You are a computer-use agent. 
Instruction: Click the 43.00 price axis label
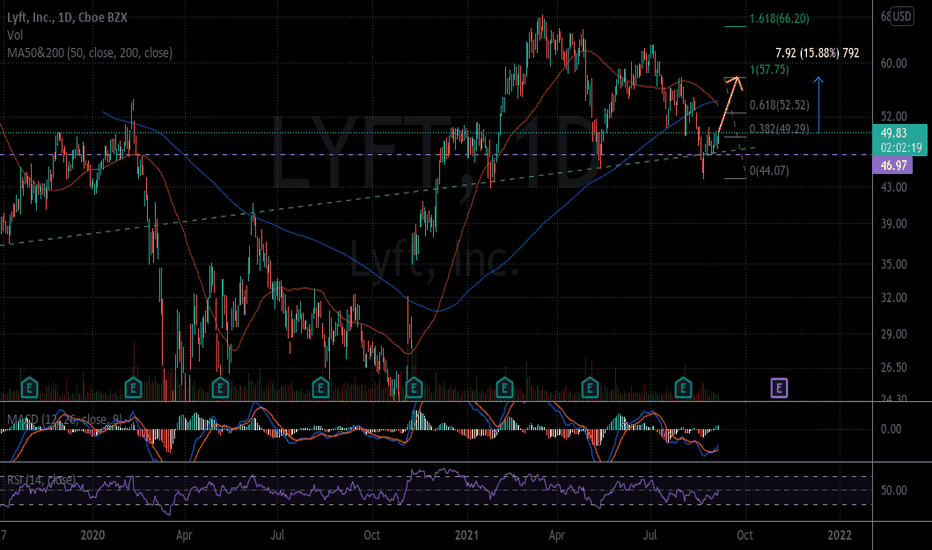[893, 187]
